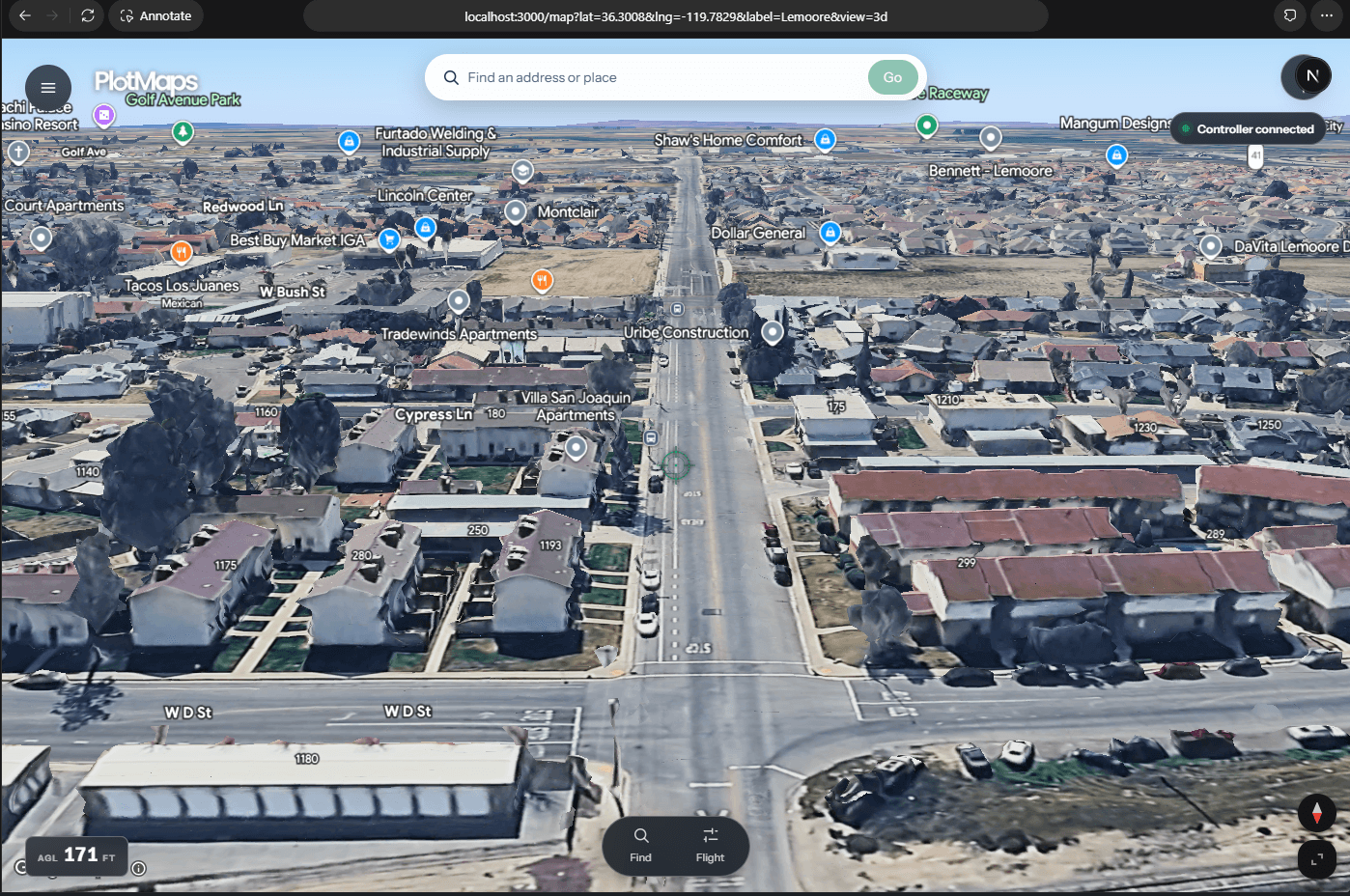Click the Annotate button

tap(155, 15)
